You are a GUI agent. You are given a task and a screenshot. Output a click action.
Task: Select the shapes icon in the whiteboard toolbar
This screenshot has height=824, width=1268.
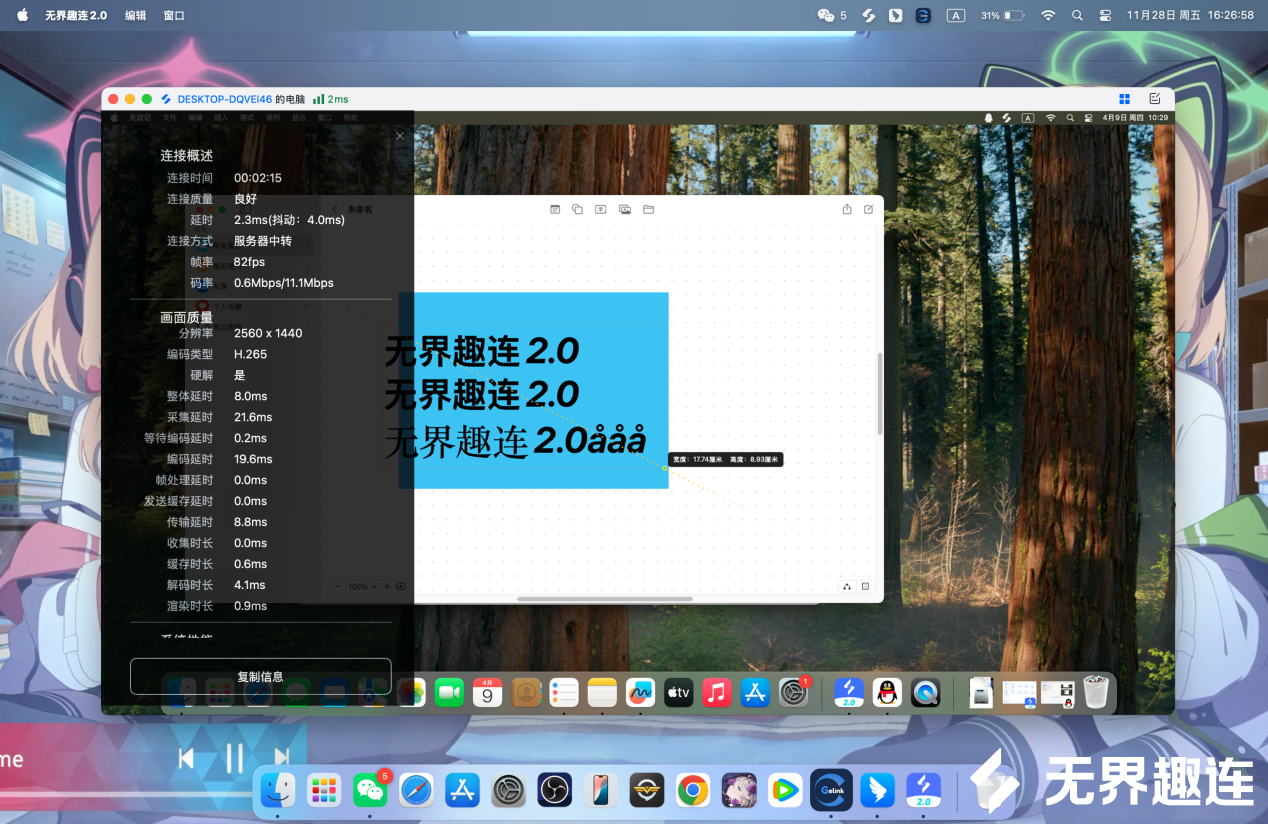click(578, 209)
